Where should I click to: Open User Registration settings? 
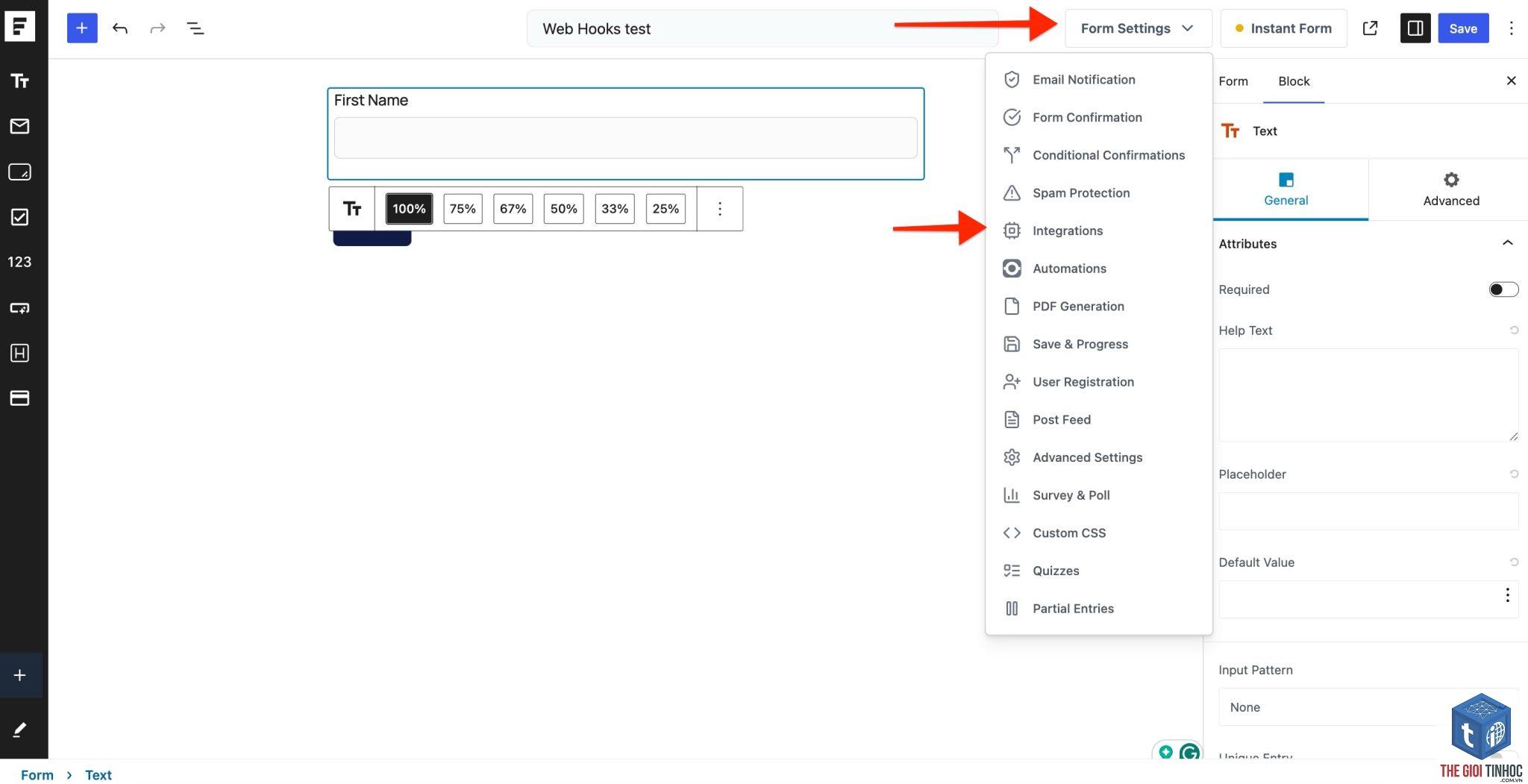point(1098,382)
